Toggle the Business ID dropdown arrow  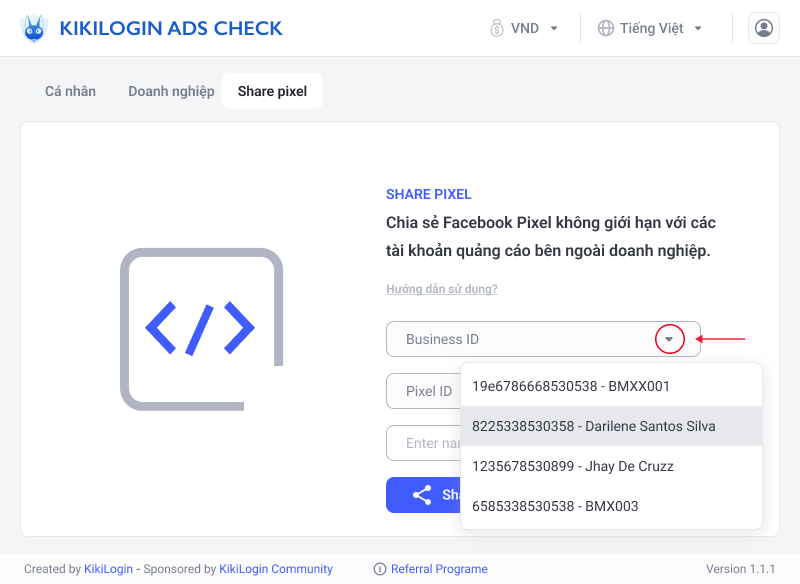click(x=669, y=339)
